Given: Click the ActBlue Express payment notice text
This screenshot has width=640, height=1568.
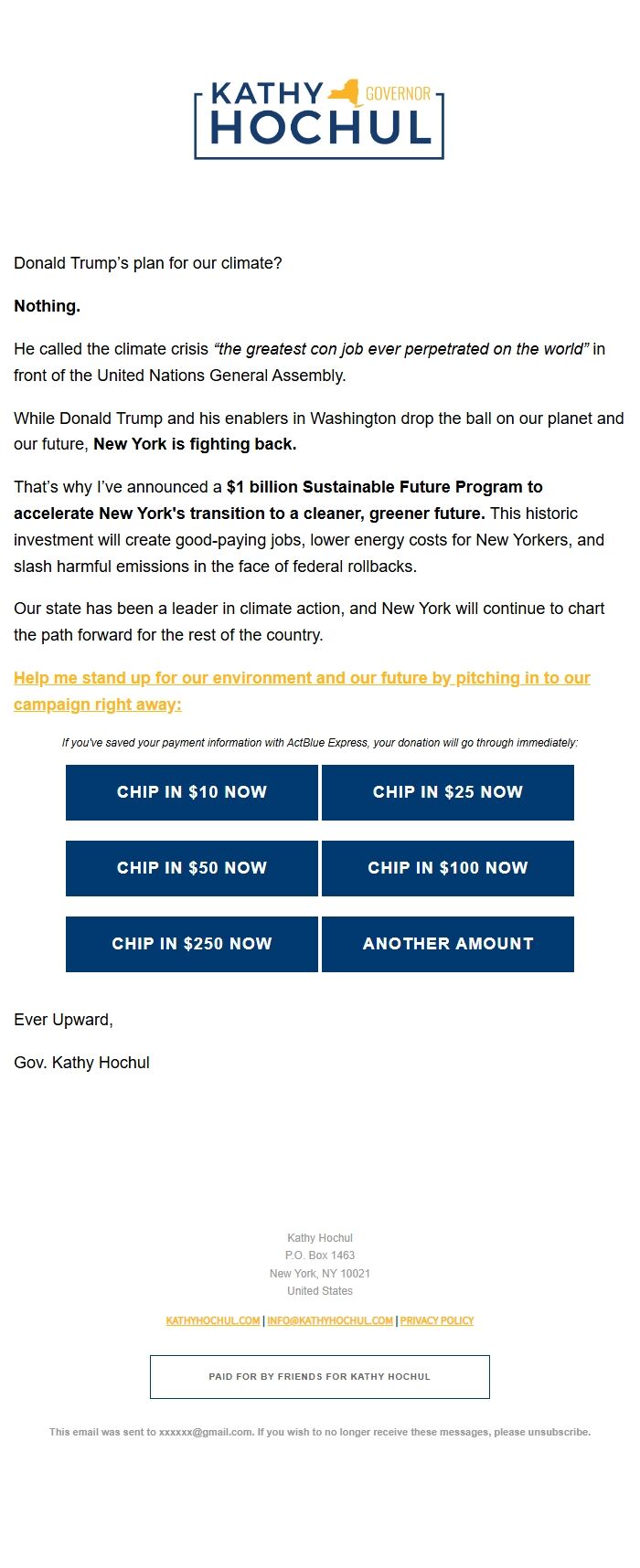Looking at the screenshot, I should click(x=320, y=743).
